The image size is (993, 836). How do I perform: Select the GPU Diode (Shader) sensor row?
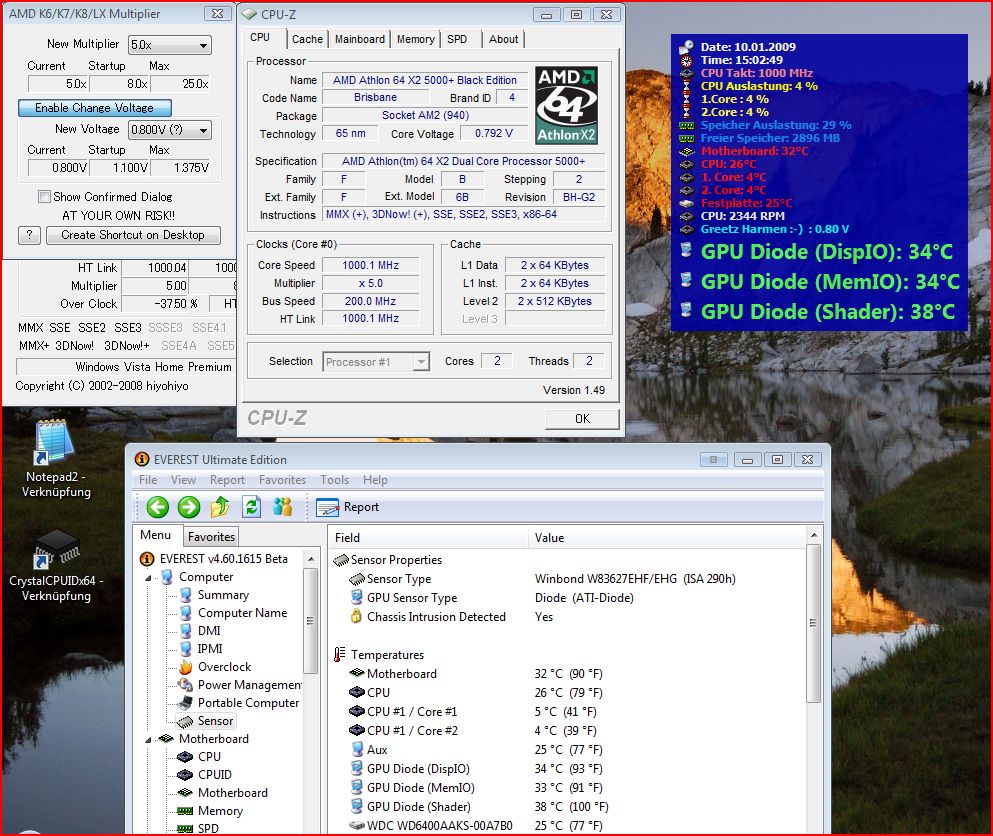coord(568,807)
